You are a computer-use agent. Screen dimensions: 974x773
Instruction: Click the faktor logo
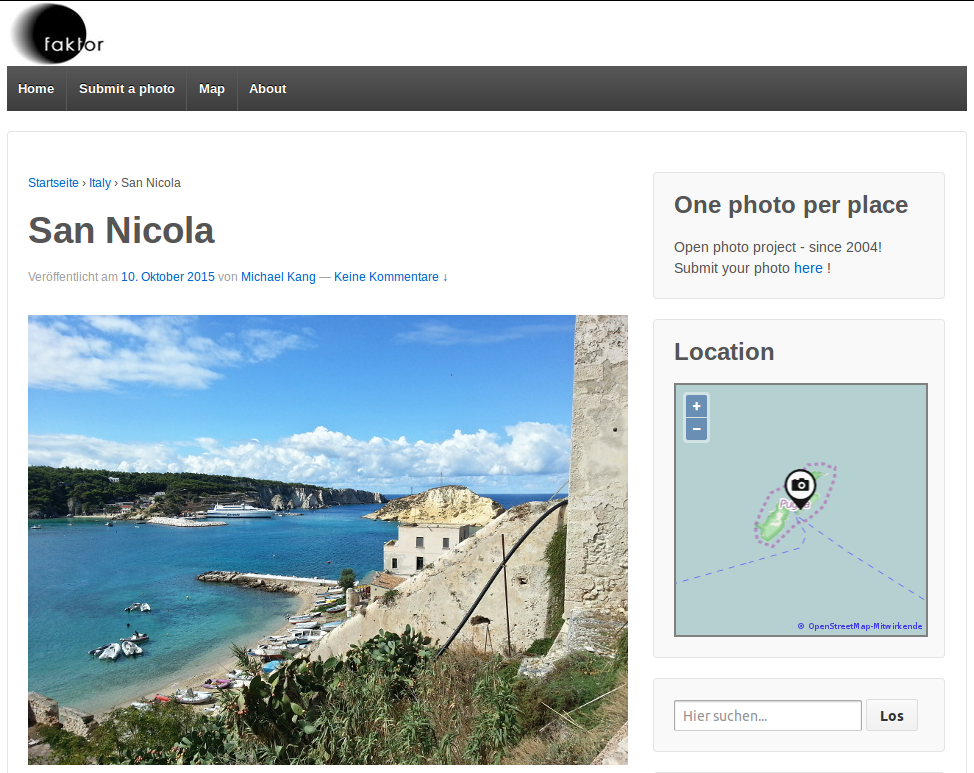point(58,34)
